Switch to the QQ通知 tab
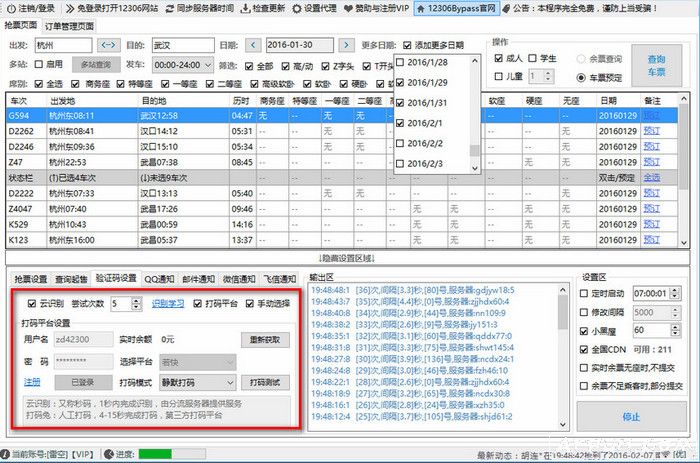Image resolution: width=700 pixels, height=463 pixels. coord(159,279)
